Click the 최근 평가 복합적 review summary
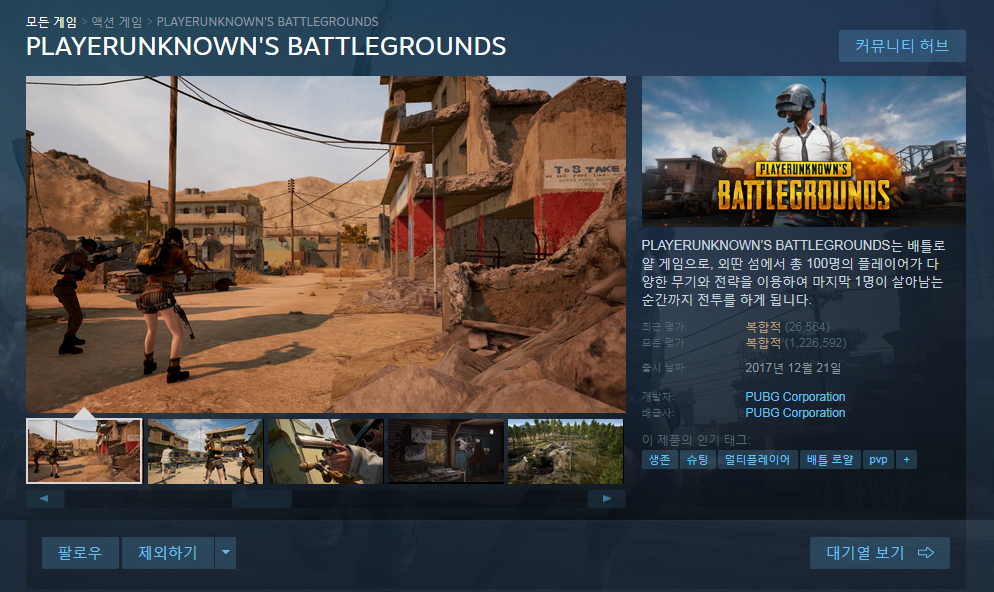The width and height of the screenshot is (994, 592). point(787,327)
